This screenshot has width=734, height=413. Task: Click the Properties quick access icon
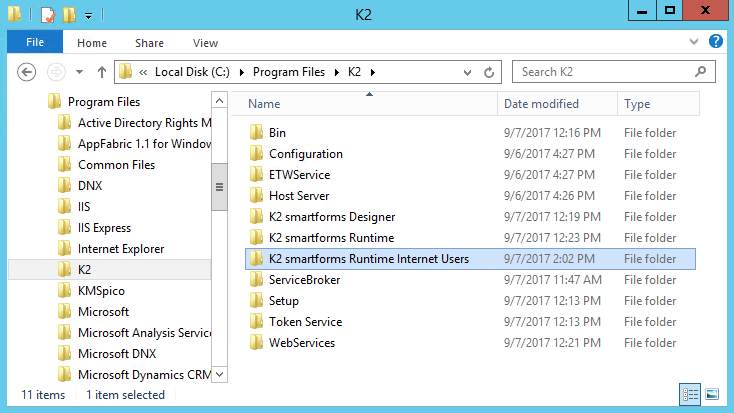(x=48, y=15)
